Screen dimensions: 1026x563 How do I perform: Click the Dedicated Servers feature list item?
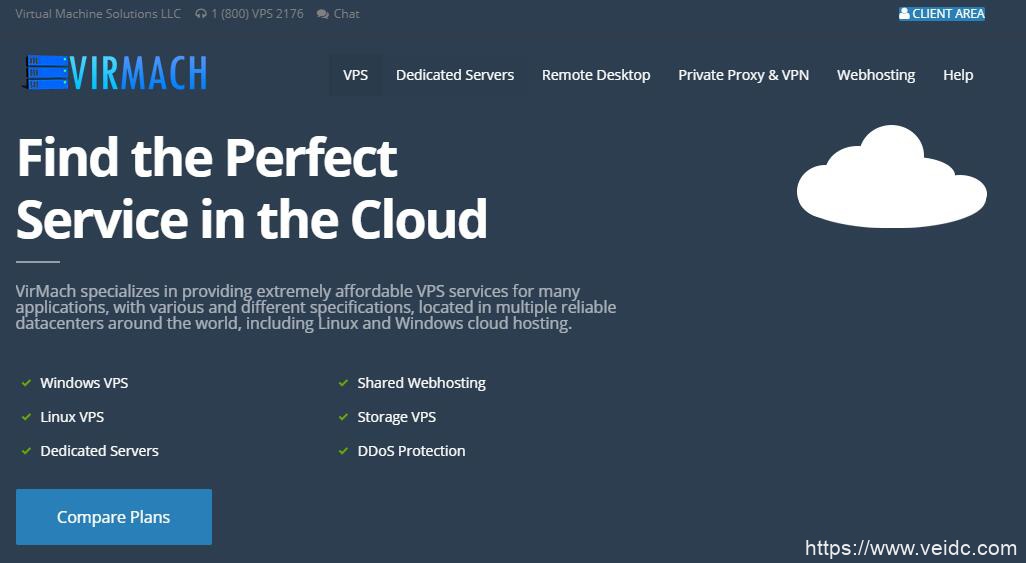(99, 451)
